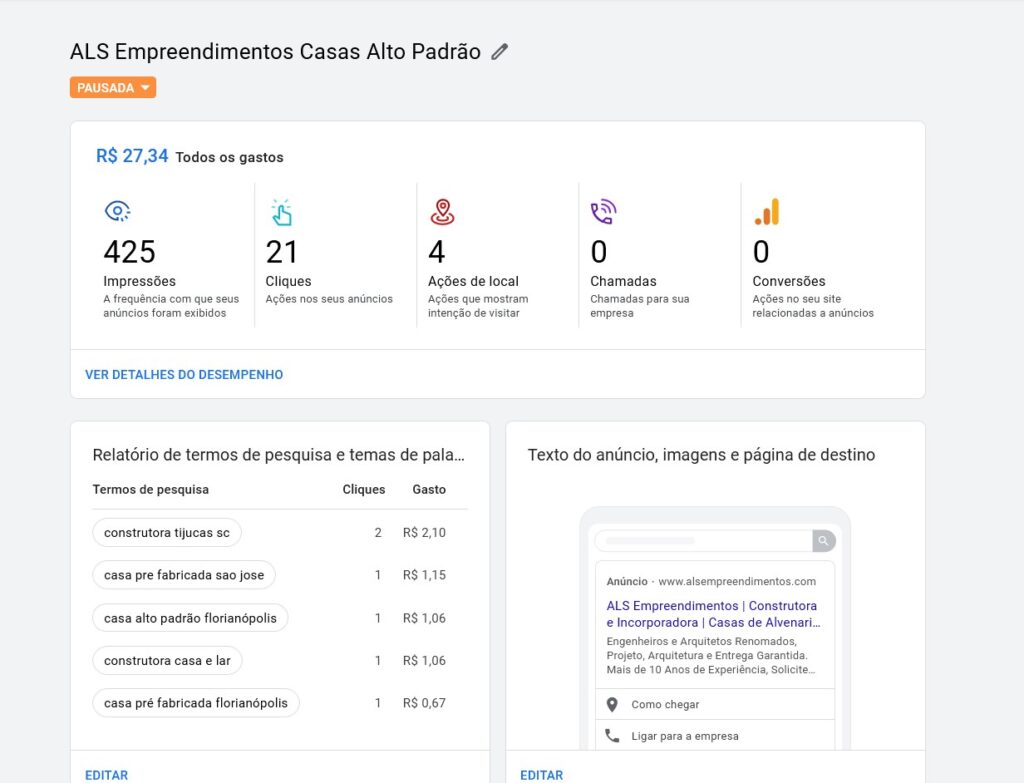Screen dimensions: 1024x783
Task: Click EDITAR under the search terms report
Action: 106,775
